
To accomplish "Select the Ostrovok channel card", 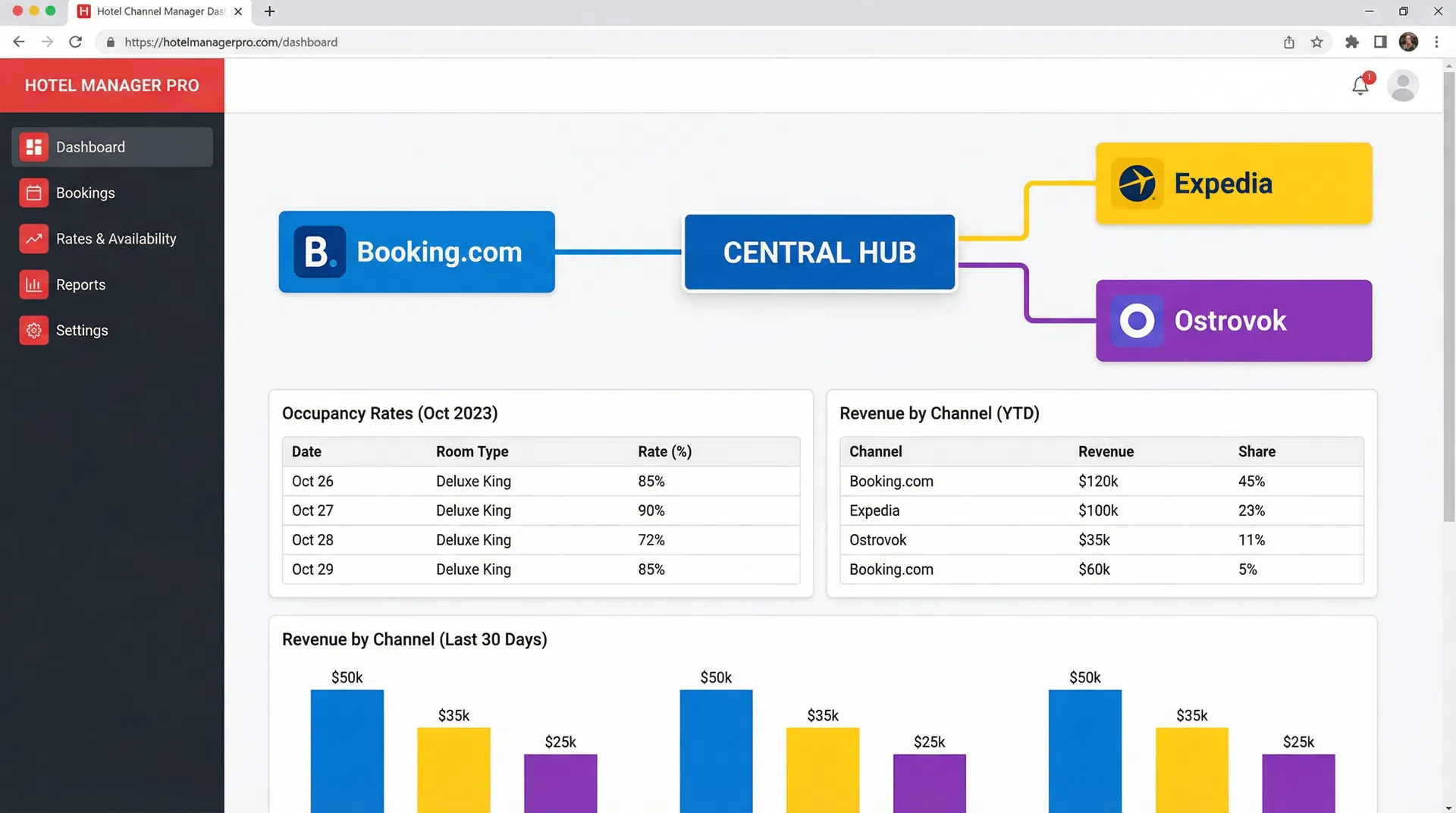I will (1234, 321).
